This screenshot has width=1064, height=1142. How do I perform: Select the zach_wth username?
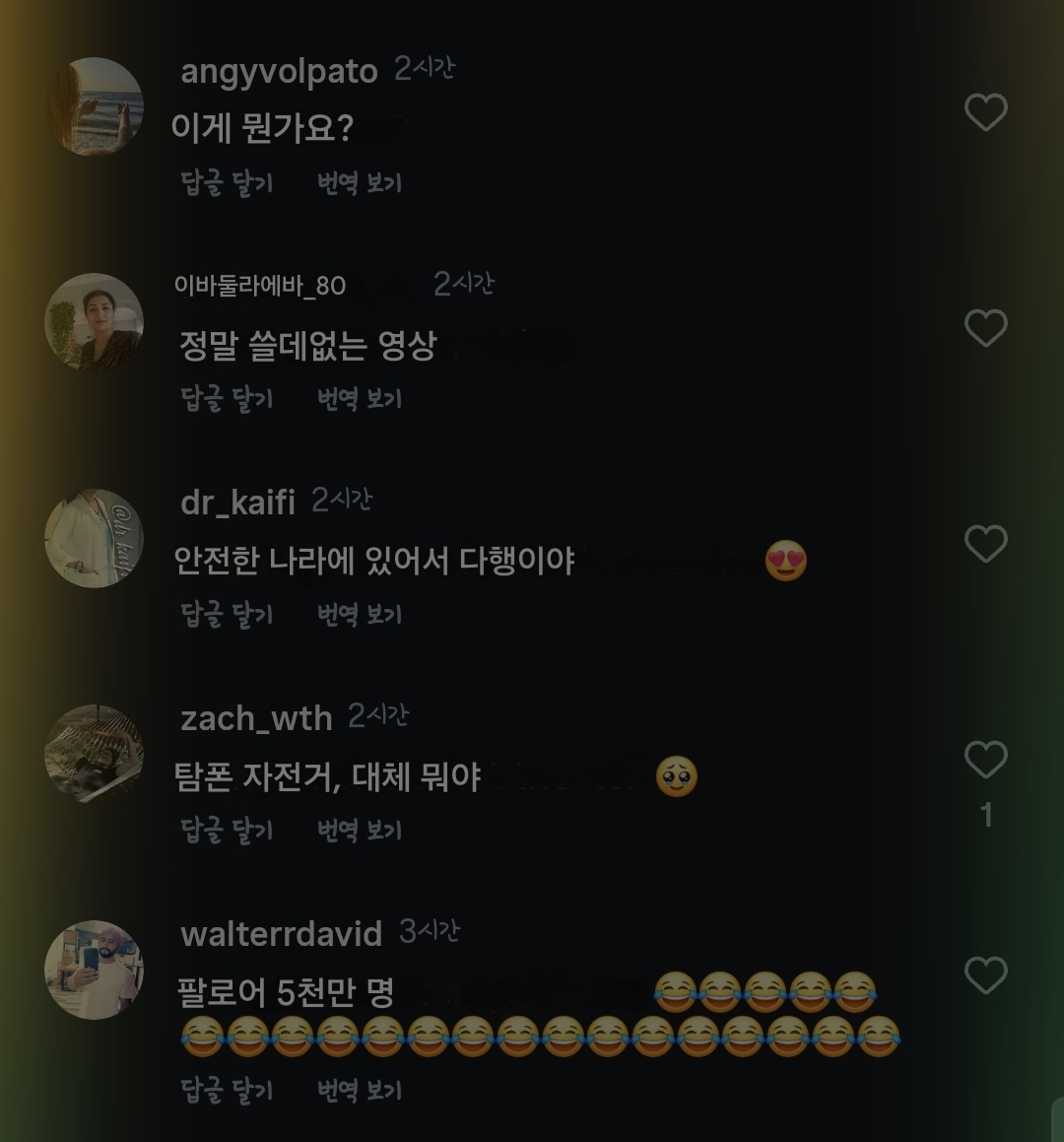[256, 718]
